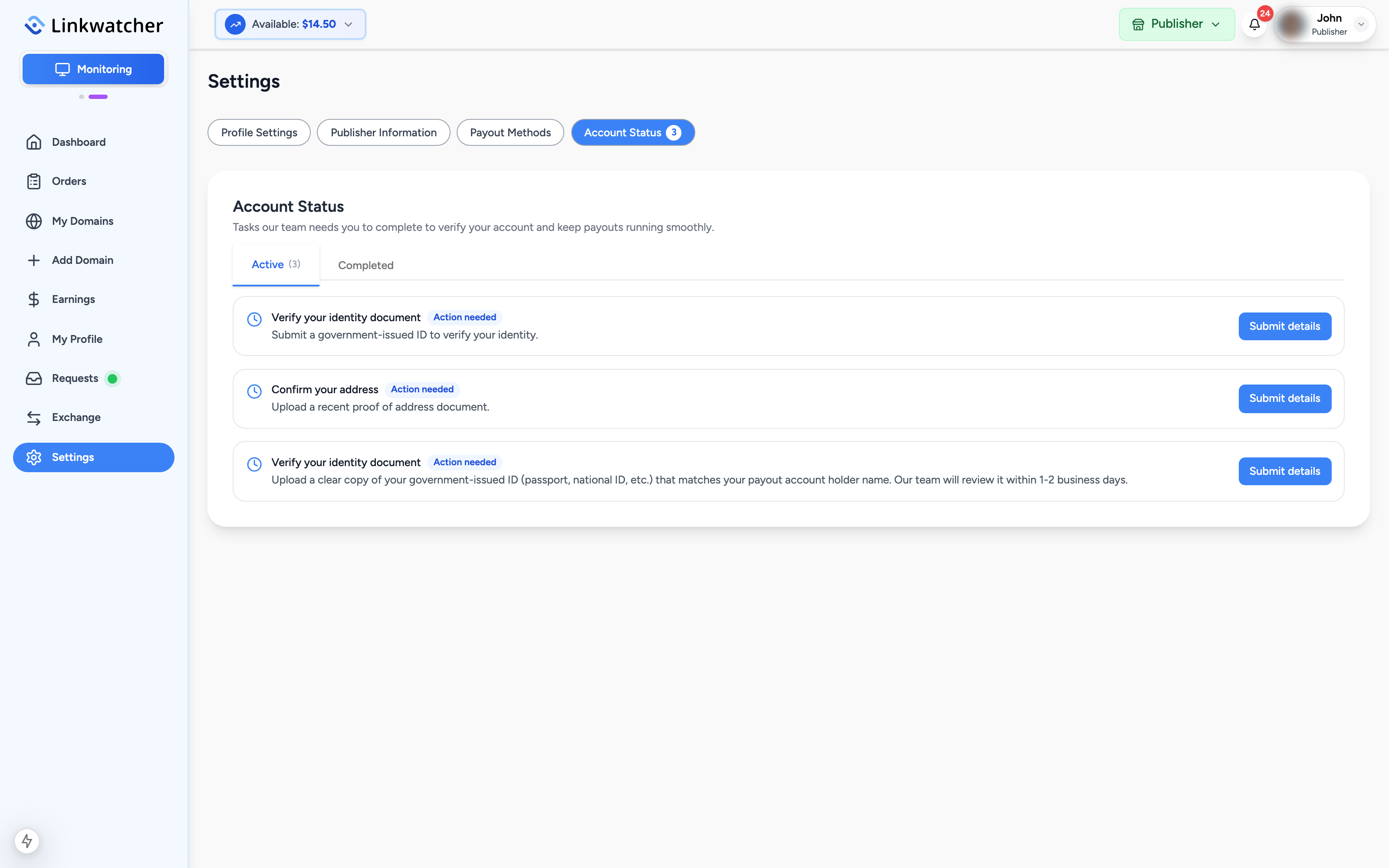
Task: Click the lightning bolt icon at bottom left
Action: pyautogui.click(x=27, y=841)
